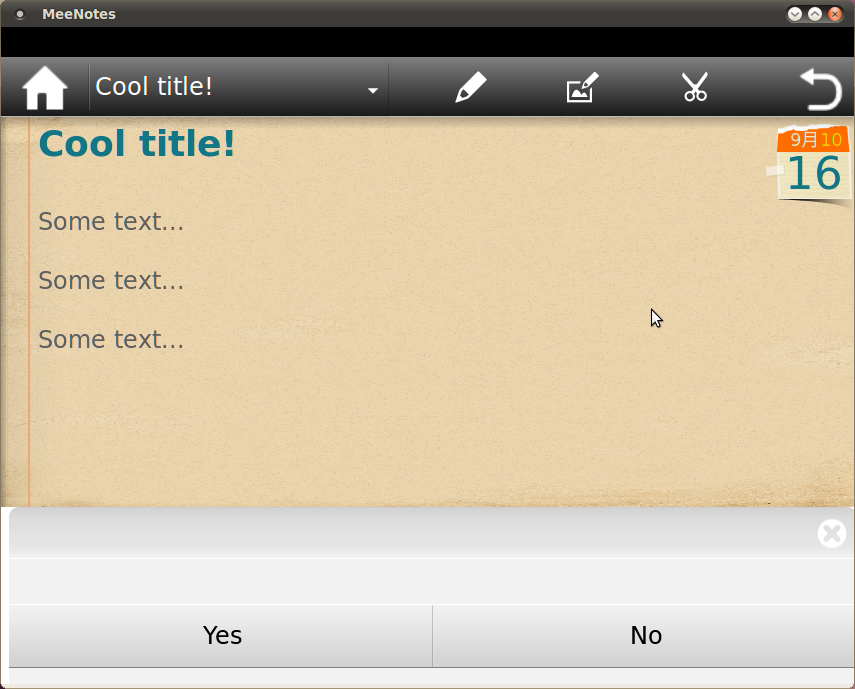Minimize the MeeNotes window
This screenshot has width=855, height=689.
(x=794, y=14)
